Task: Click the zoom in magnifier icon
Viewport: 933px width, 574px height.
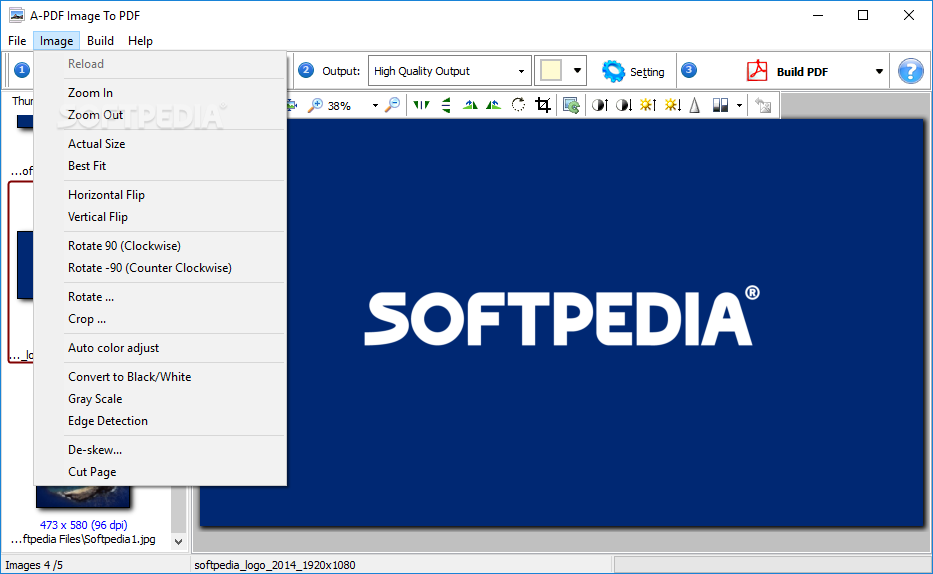Action: click(x=315, y=105)
